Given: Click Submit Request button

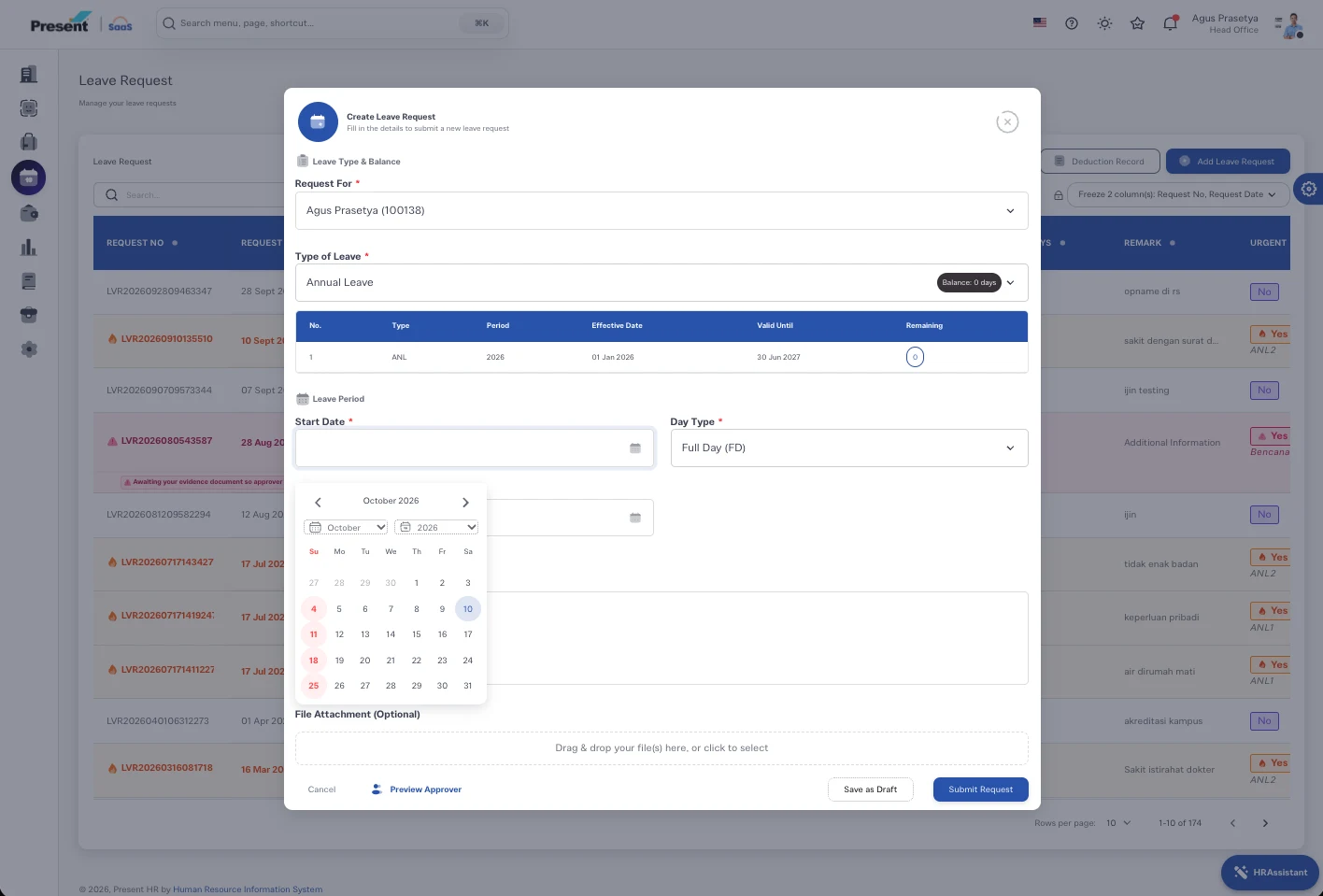Looking at the screenshot, I should pyautogui.click(x=980, y=789).
